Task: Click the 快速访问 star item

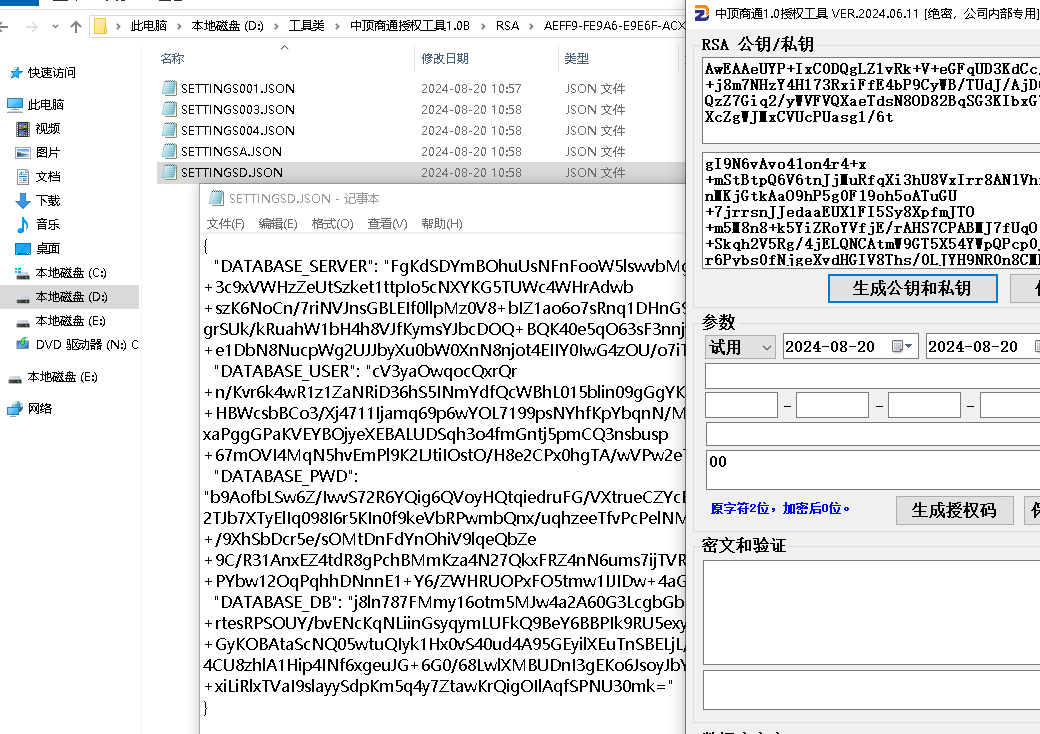Action: click(16, 73)
